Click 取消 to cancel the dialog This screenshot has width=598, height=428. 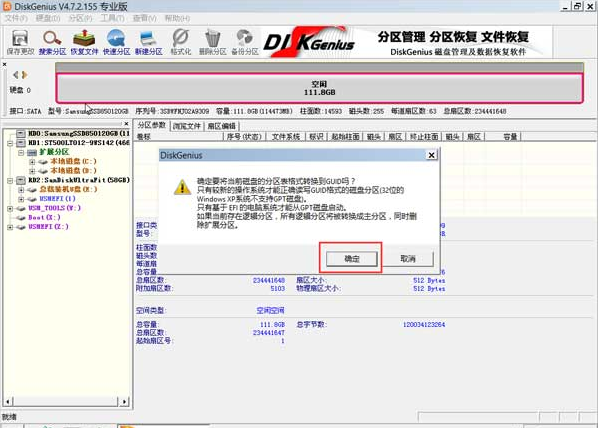point(408,259)
